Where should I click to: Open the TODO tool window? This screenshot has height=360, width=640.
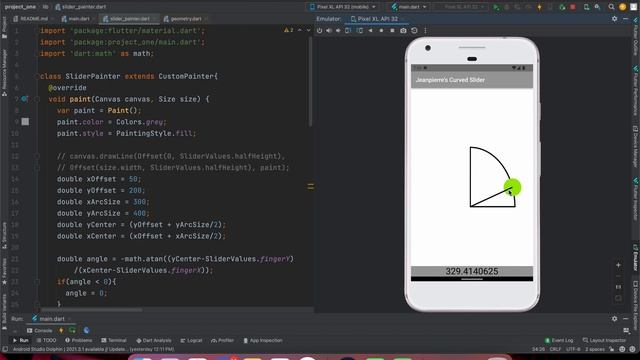[x=46, y=340]
